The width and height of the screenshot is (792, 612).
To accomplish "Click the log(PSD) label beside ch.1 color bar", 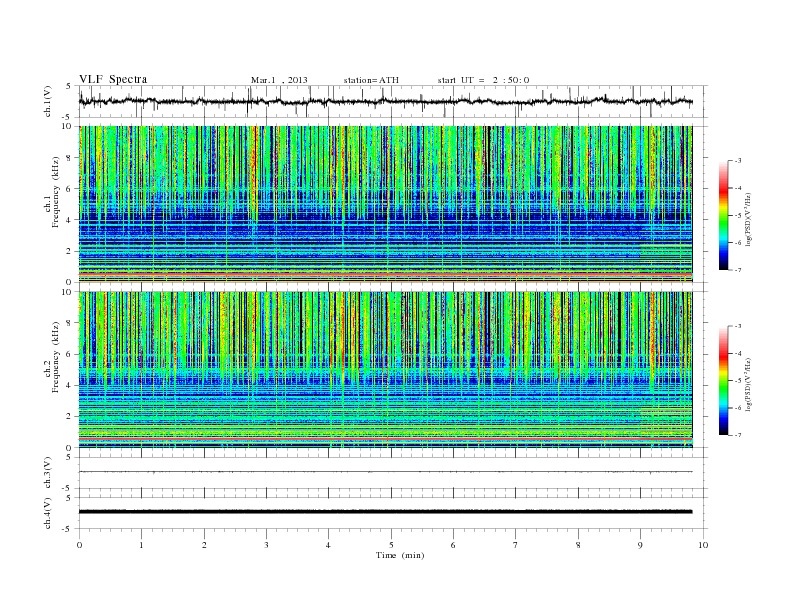I will coord(748,219).
